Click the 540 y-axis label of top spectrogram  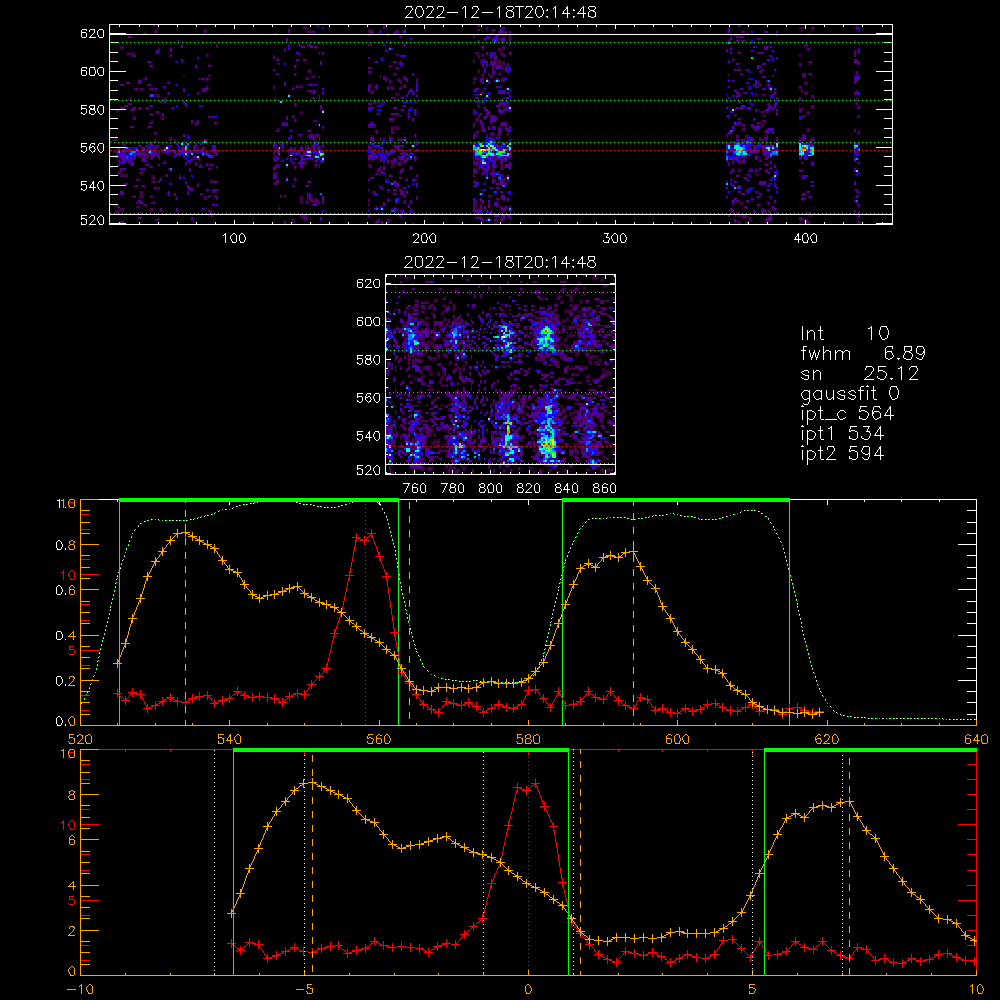[92, 186]
